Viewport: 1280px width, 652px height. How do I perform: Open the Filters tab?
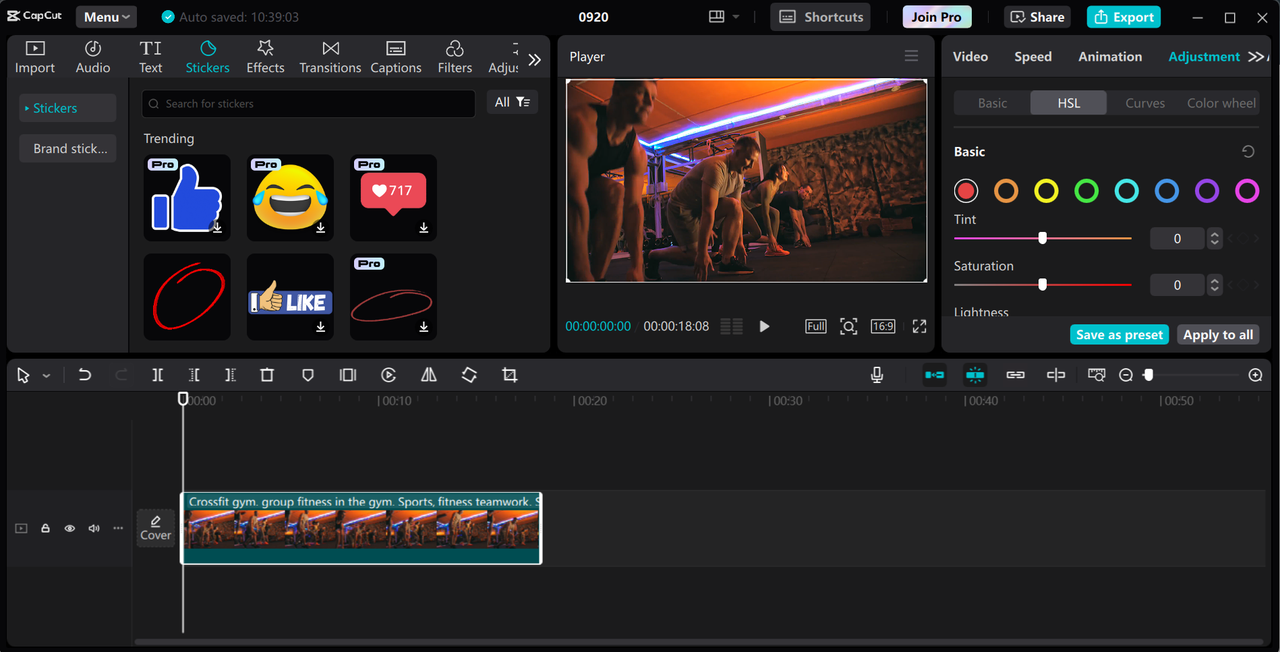tap(455, 57)
